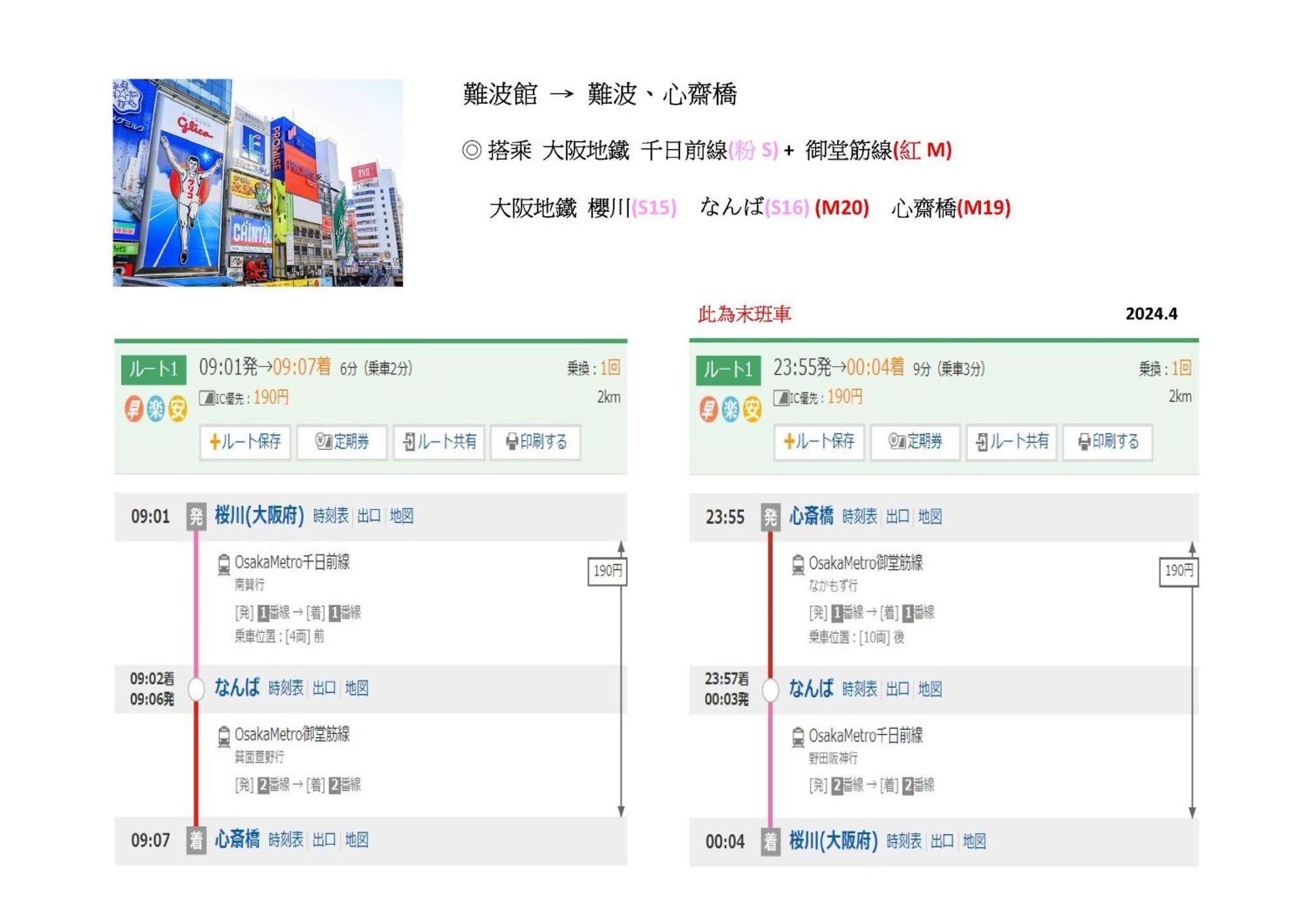
Task: Select ルート1 tab of 23:55 departure route
Action: [x=728, y=370]
